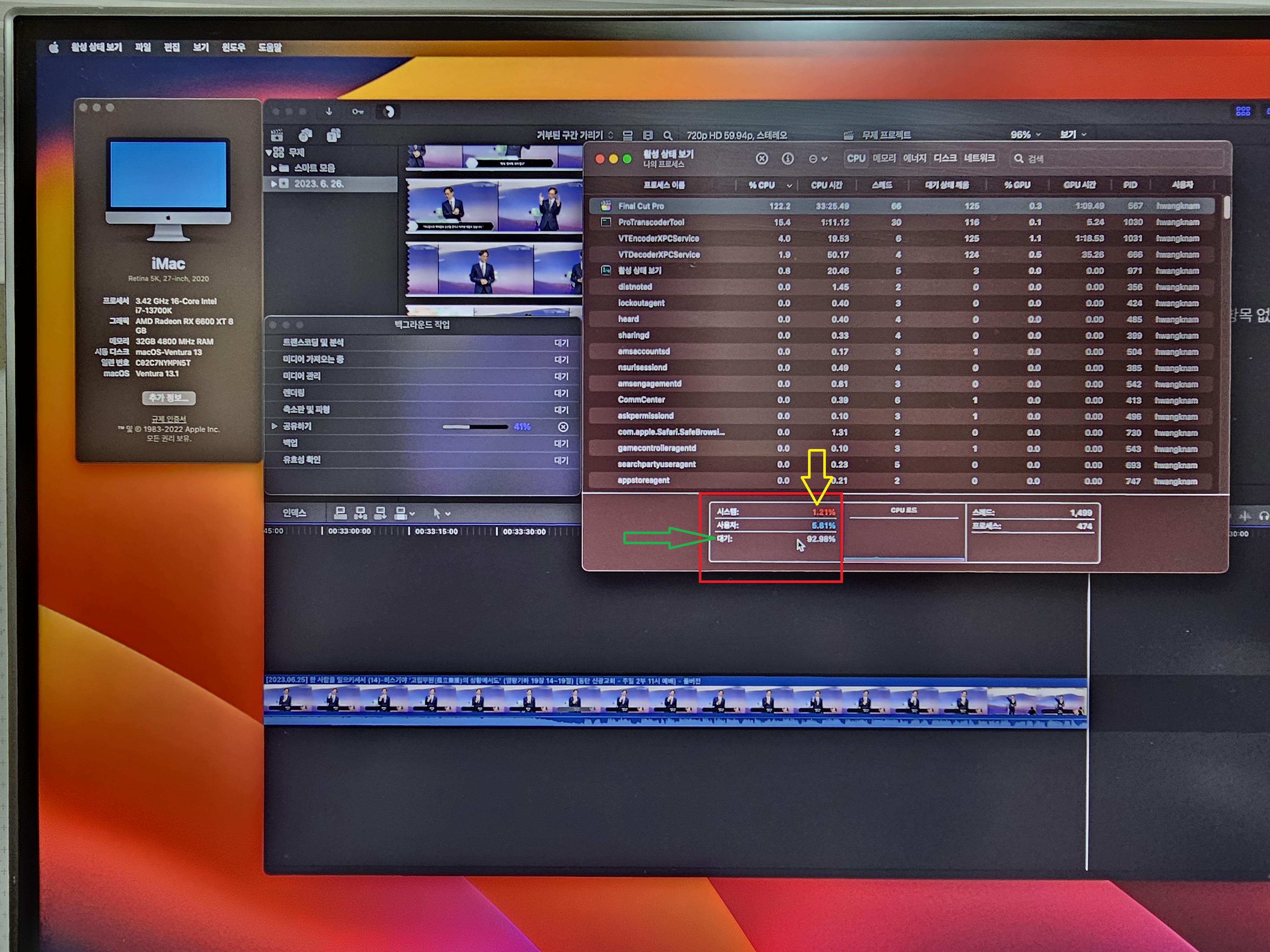The height and width of the screenshot is (952, 1270).
Task: Click the Final Cut Pro app icon in process list
Action: (x=606, y=205)
